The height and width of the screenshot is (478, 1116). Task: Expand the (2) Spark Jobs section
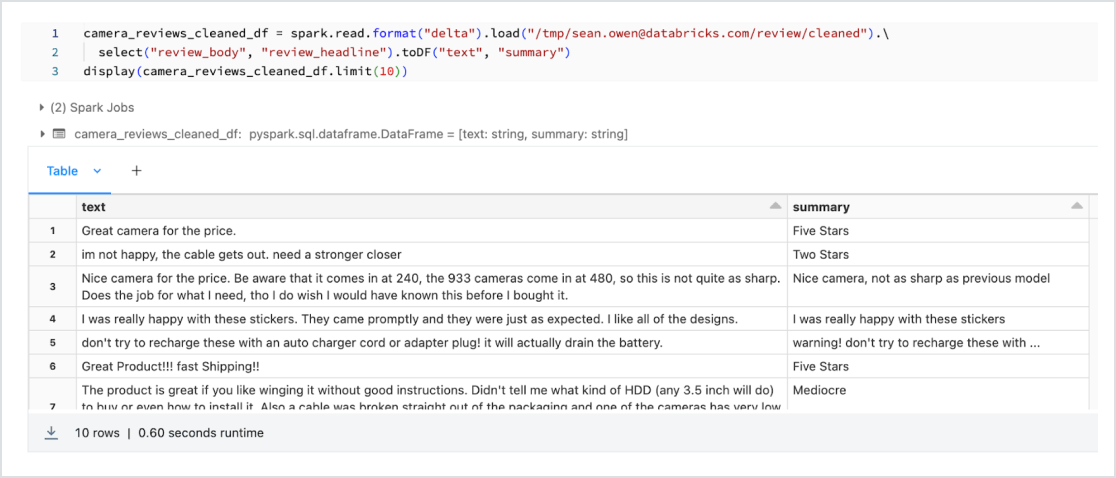click(42, 107)
